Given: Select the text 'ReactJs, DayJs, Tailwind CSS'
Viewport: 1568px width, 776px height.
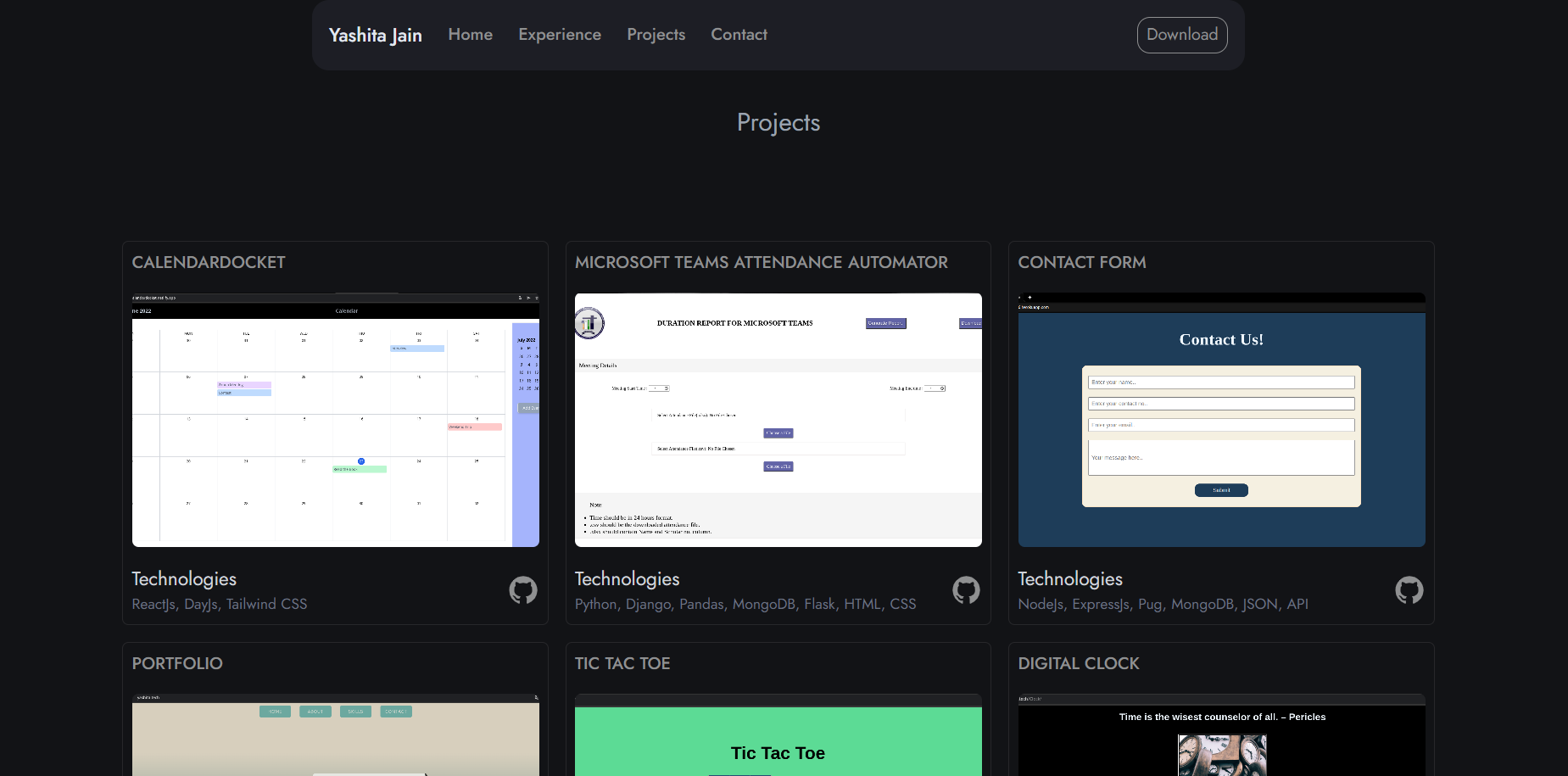Looking at the screenshot, I should click(220, 604).
